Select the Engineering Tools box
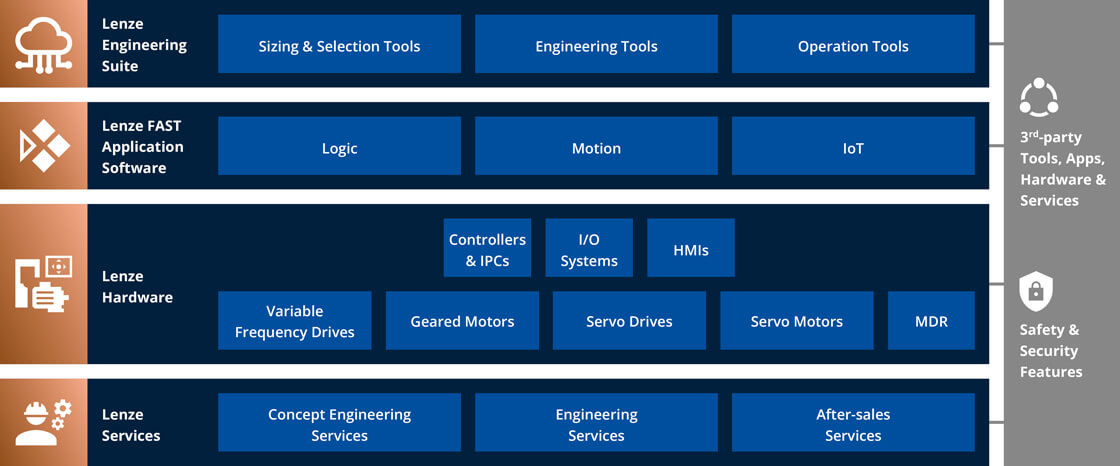The height and width of the screenshot is (466, 1120). [x=596, y=44]
